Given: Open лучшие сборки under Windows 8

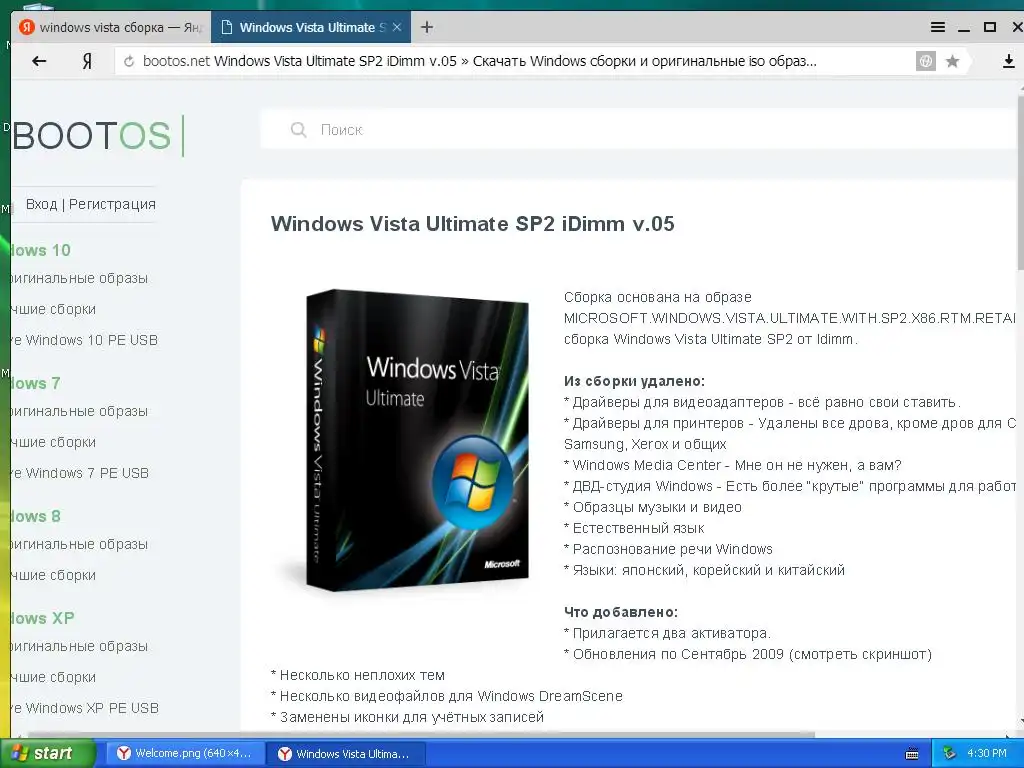Looking at the screenshot, I should click(x=54, y=575).
